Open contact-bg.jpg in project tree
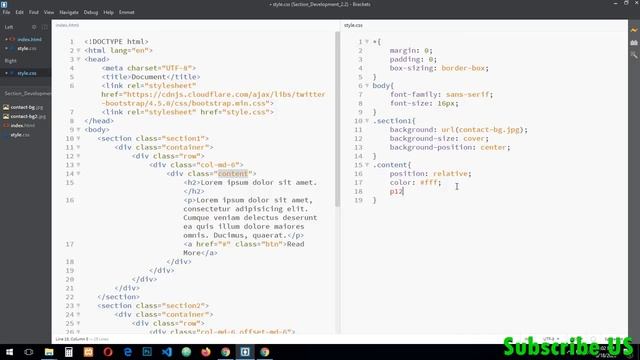Viewport: 640px width, 360px height. pyautogui.click(x=27, y=107)
